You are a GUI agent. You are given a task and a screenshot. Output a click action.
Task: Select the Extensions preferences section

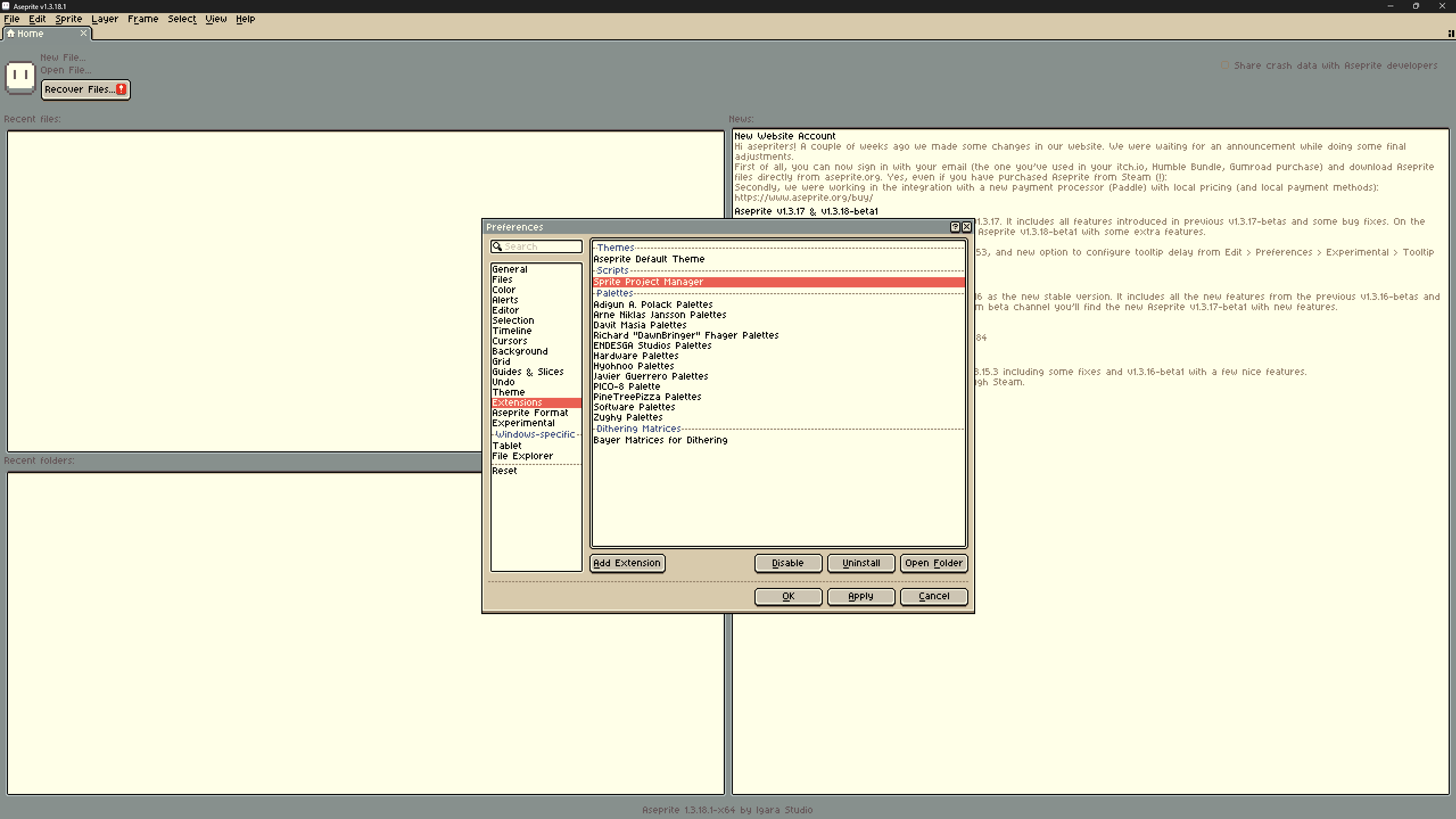(x=536, y=402)
